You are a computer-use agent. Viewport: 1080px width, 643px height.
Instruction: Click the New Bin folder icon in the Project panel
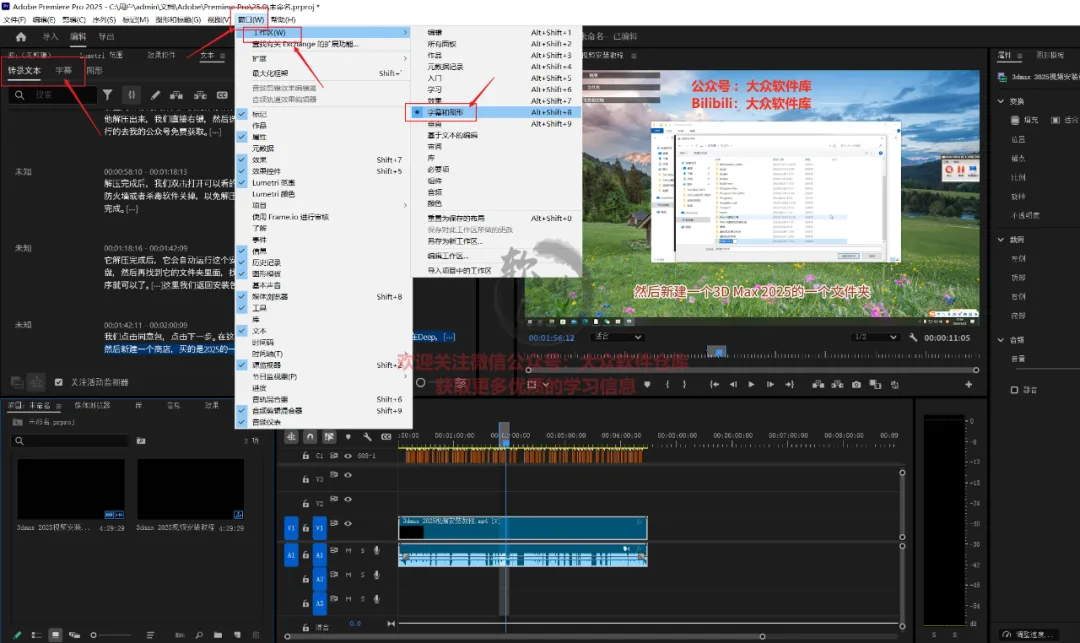(x=218, y=634)
